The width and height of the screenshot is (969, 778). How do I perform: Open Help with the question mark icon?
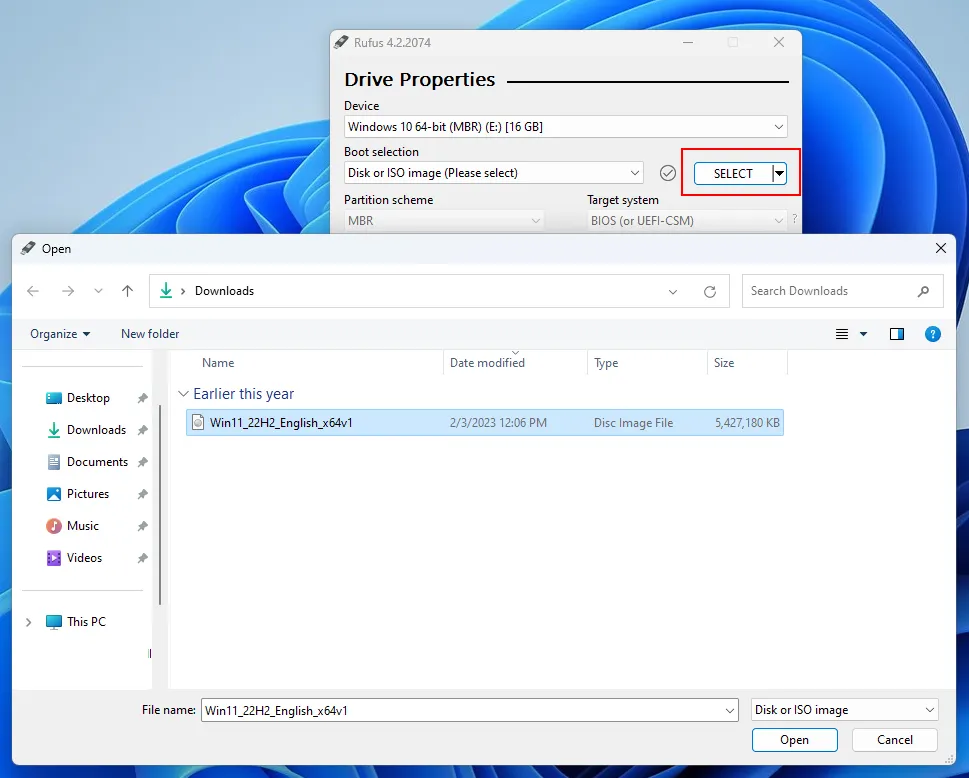click(x=933, y=334)
